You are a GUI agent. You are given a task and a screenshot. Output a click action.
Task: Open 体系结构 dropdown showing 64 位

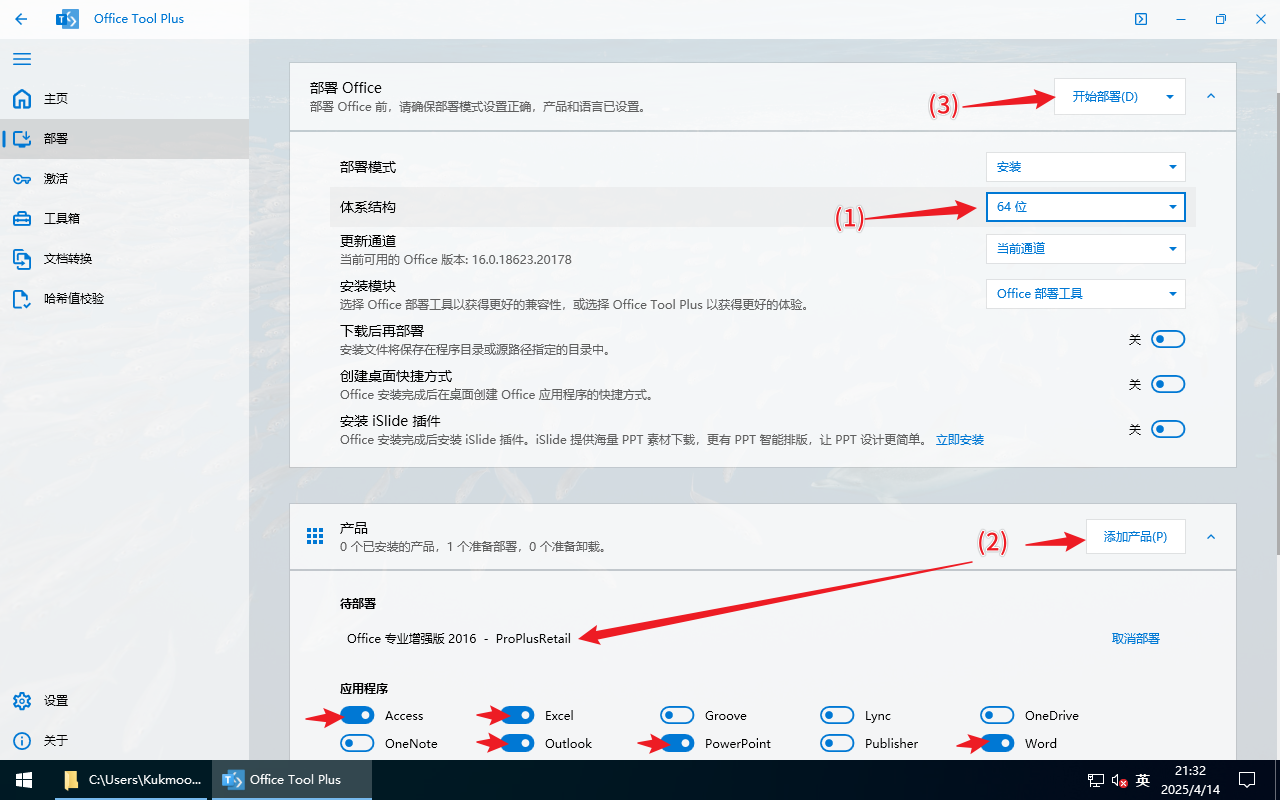click(1085, 207)
